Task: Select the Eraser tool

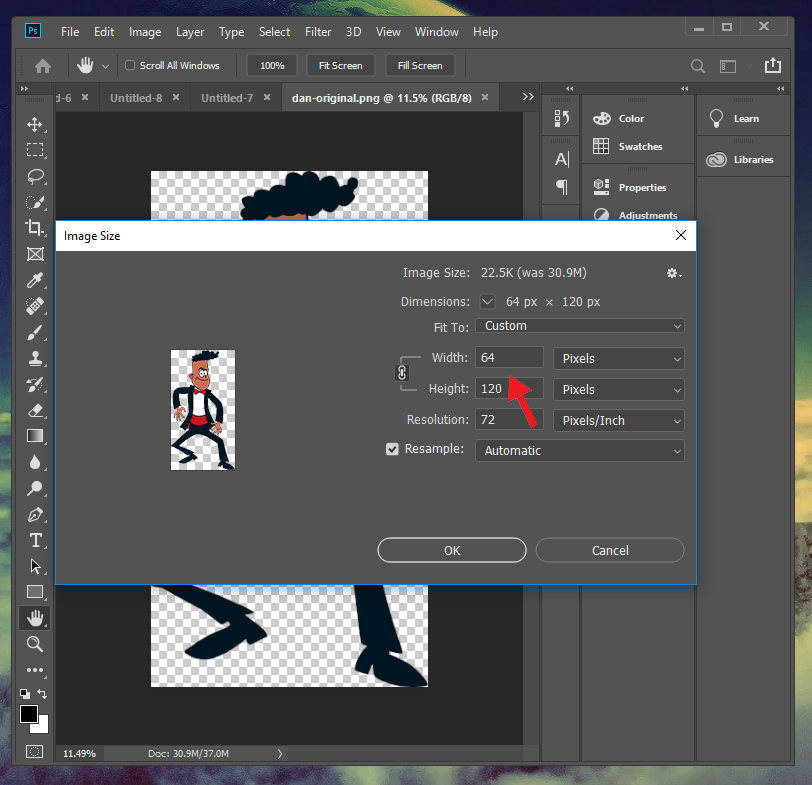Action: [x=35, y=410]
